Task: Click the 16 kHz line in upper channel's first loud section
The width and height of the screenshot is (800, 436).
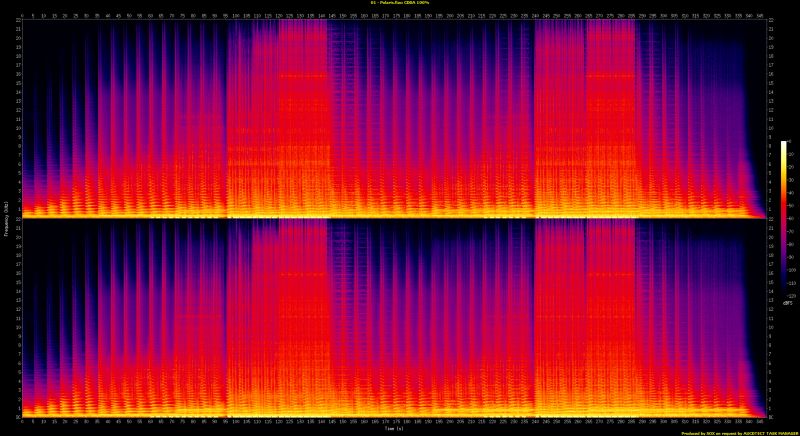Action: pyautogui.click(x=300, y=76)
